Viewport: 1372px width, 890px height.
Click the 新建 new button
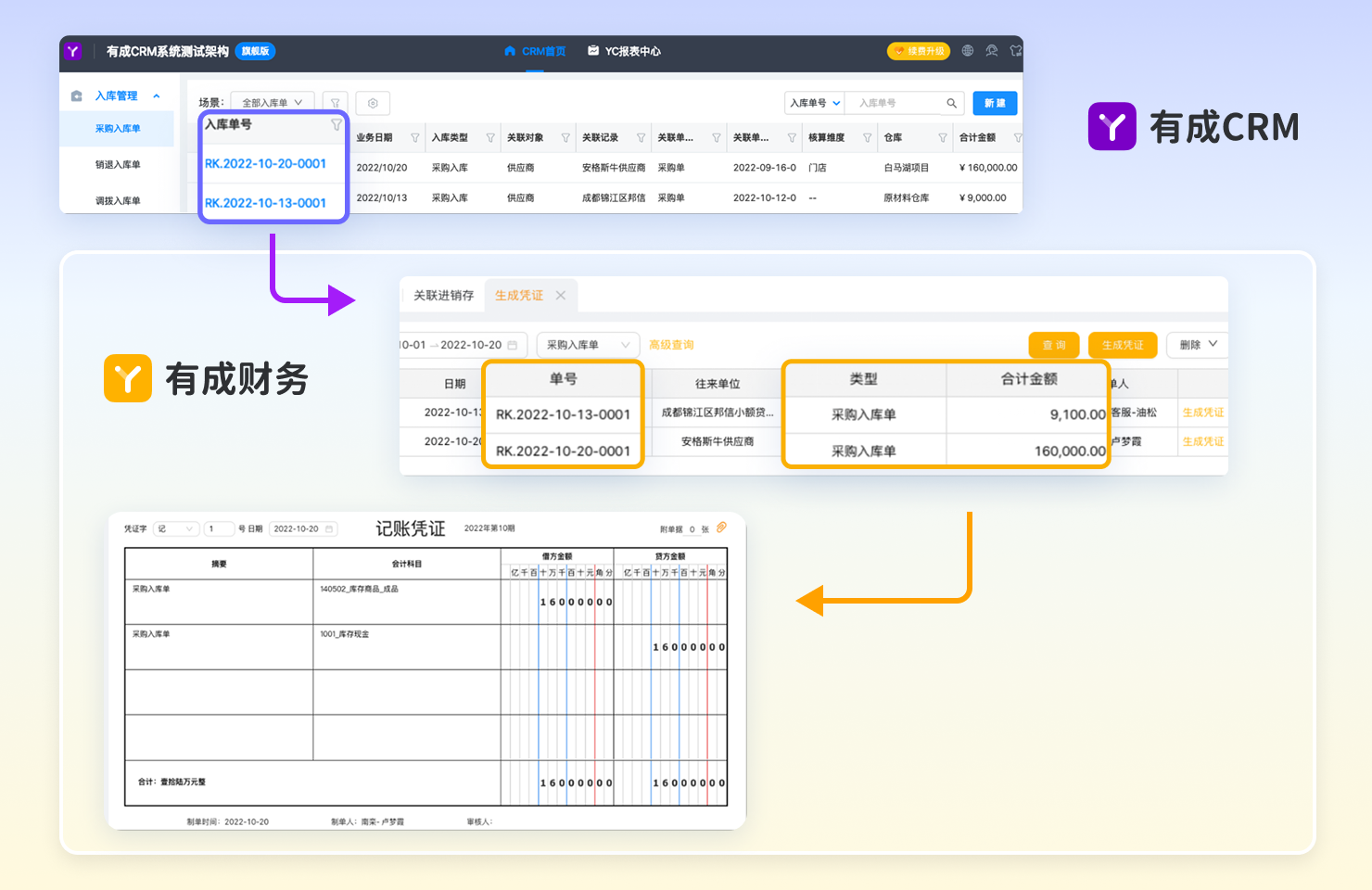(995, 103)
